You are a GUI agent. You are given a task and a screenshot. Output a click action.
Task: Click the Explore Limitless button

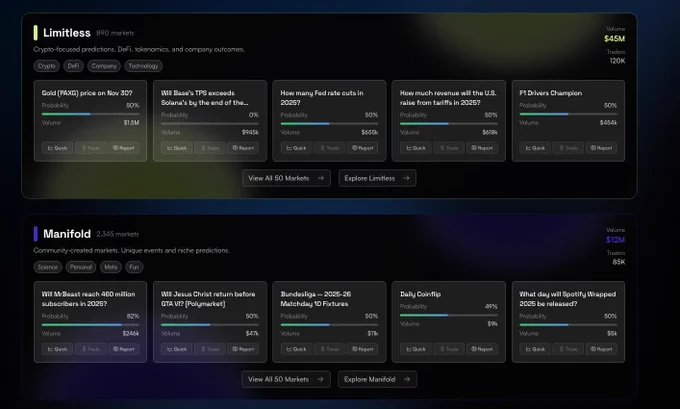coord(377,178)
